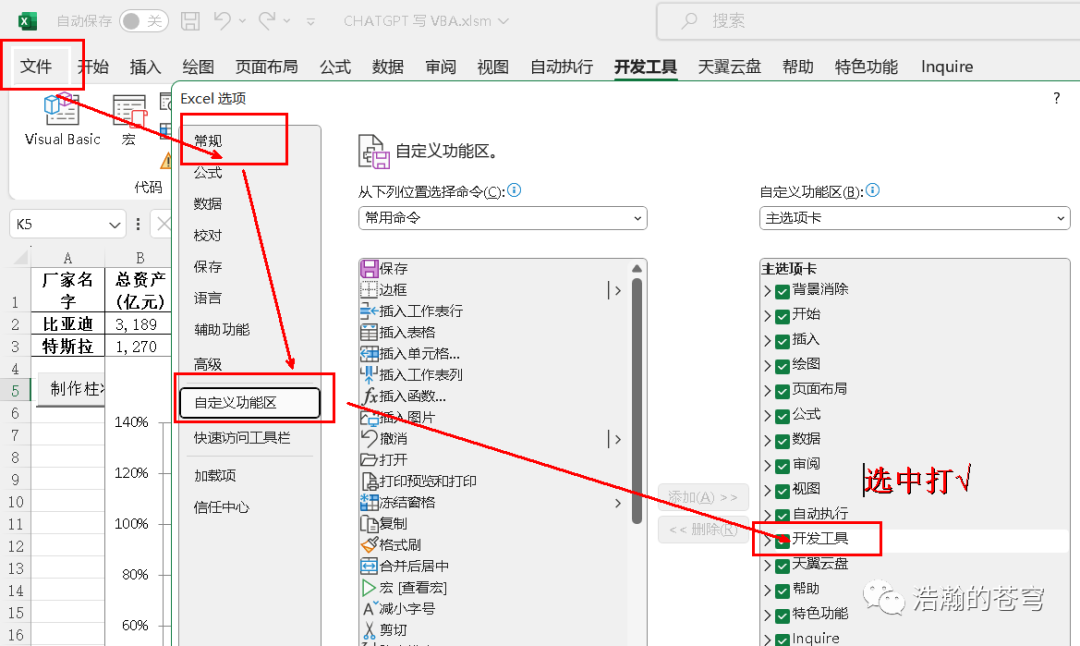Viewport: 1080px width, 646px height.
Task: Open the 文件 File menu
Action: 36,66
